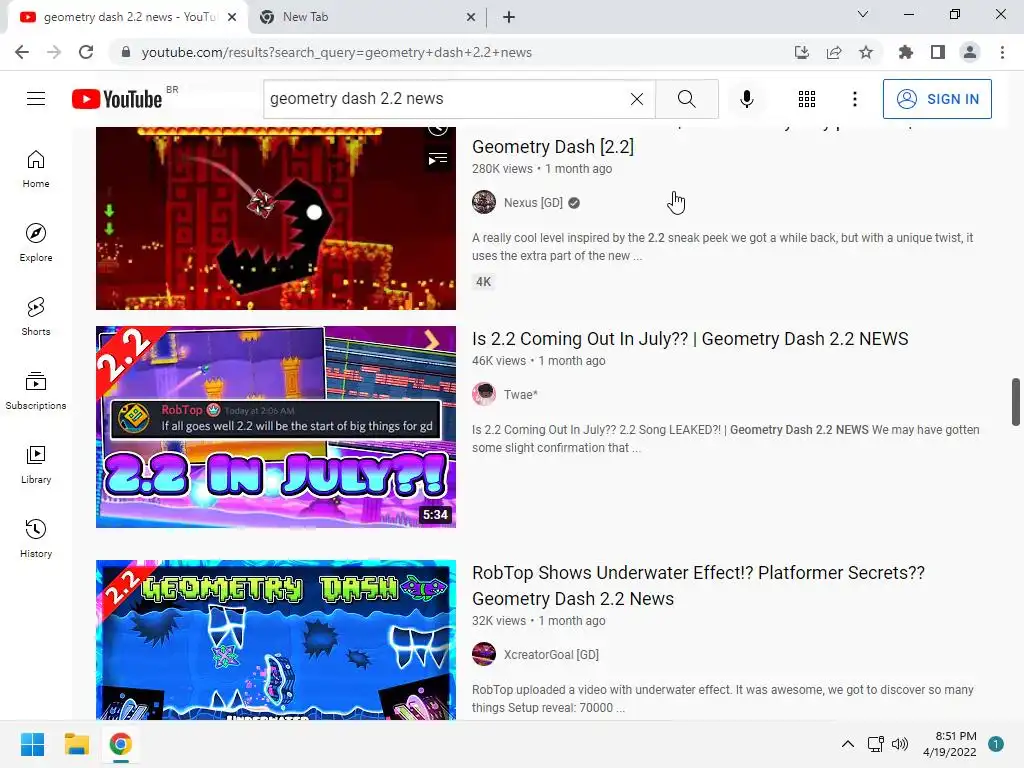Viewport: 1024px width, 768px height.
Task: Open Chrome extensions puzzle icon
Action: 906,52
